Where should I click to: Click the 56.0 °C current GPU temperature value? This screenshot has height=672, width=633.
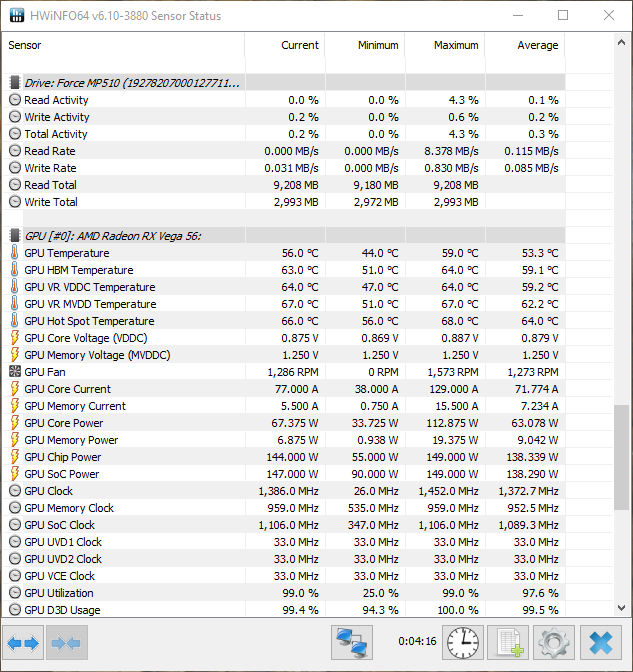point(300,253)
